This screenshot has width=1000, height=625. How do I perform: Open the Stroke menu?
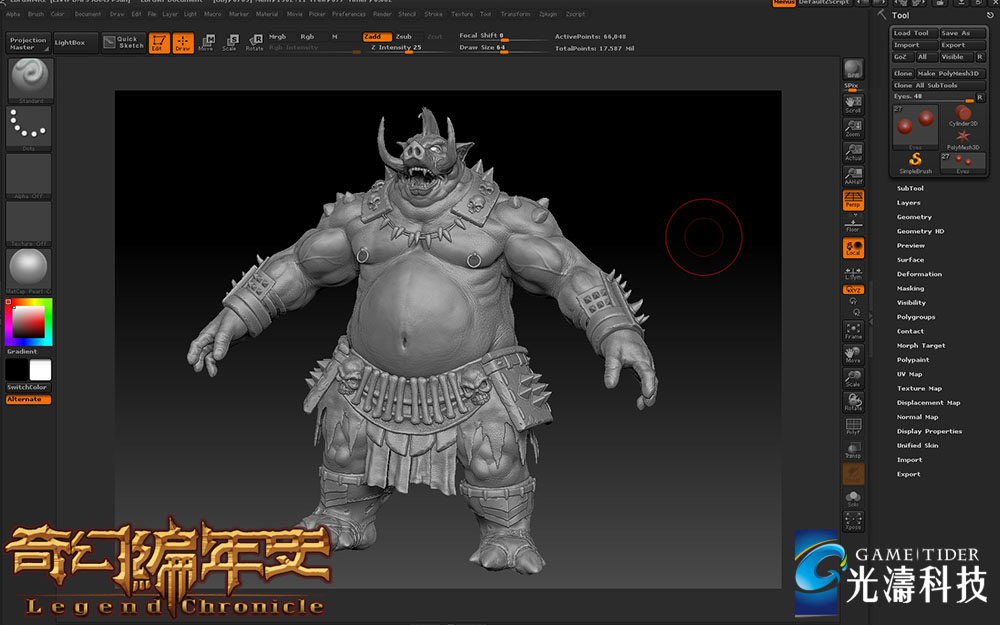tap(433, 15)
